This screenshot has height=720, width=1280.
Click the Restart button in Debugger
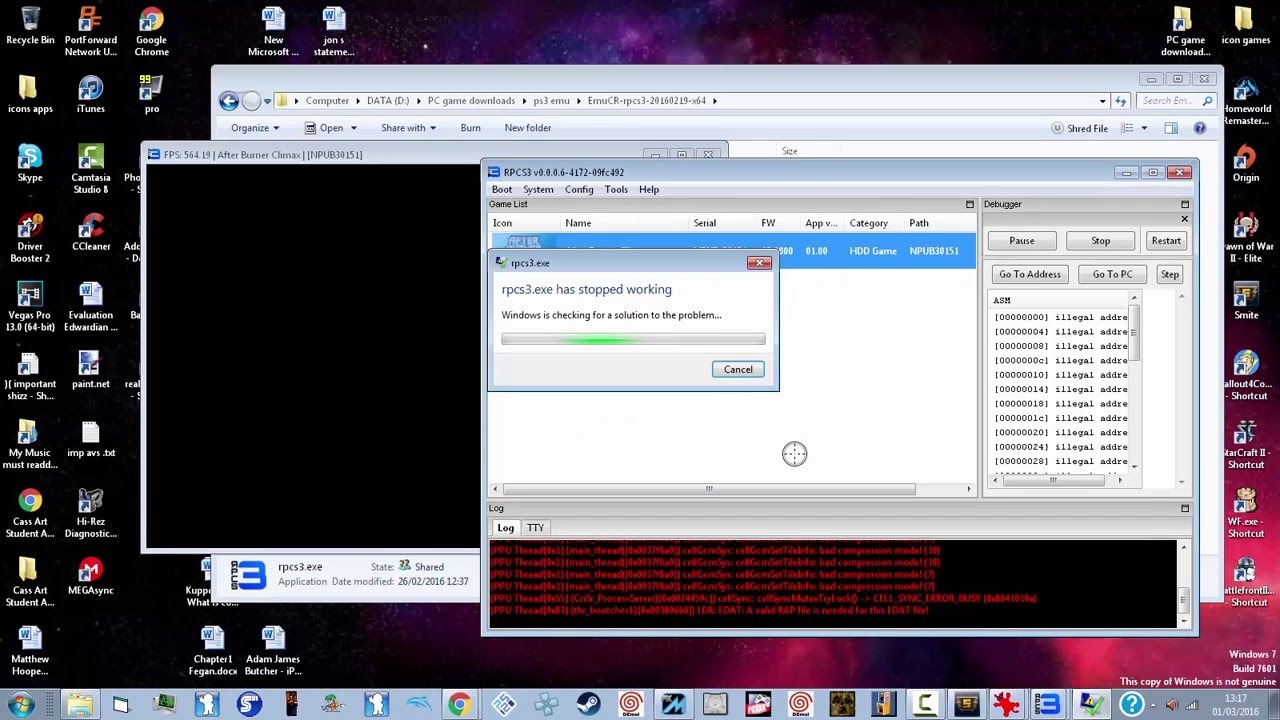(x=1166, y=241)
